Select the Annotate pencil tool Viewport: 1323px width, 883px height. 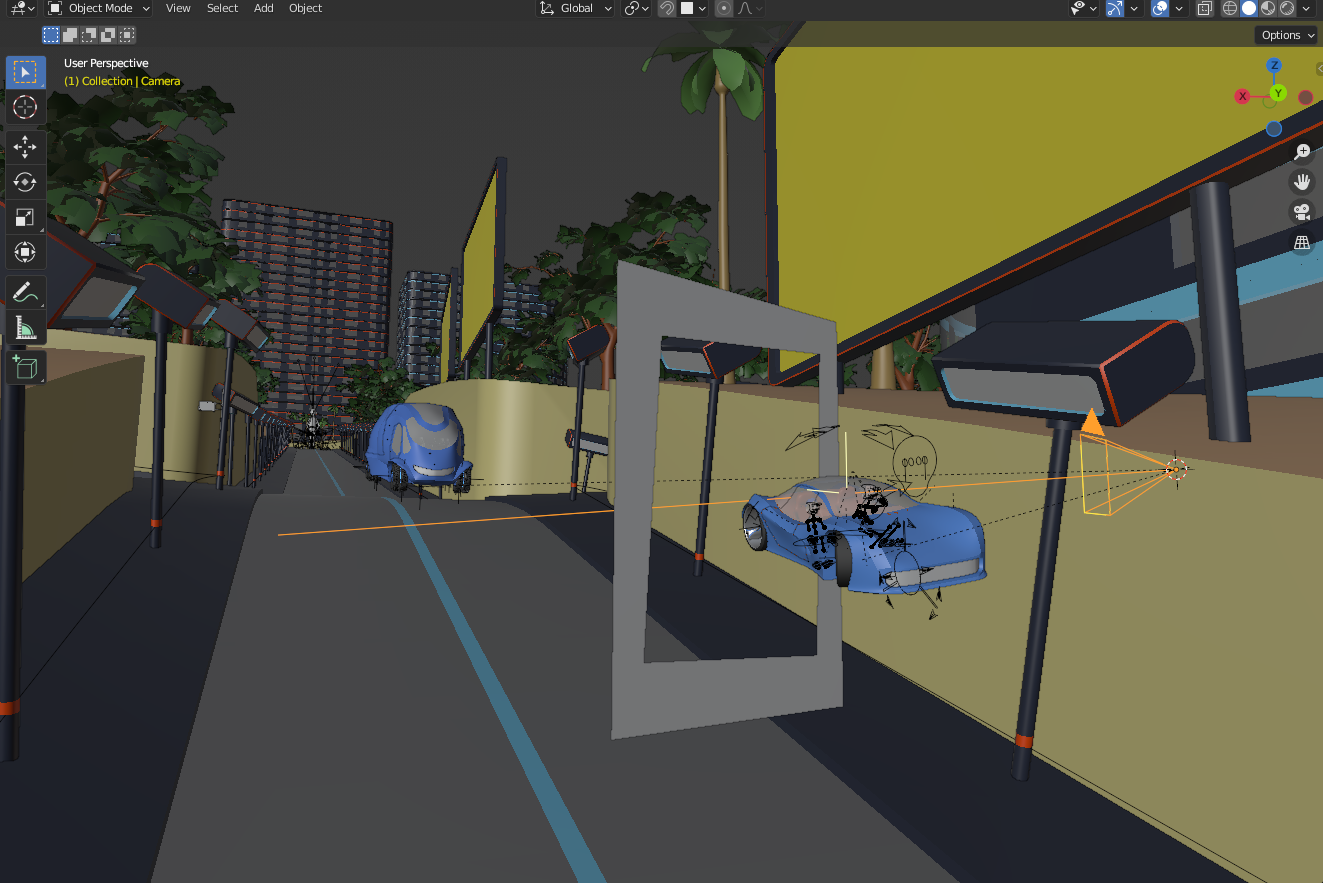click(x=25, y=293)
